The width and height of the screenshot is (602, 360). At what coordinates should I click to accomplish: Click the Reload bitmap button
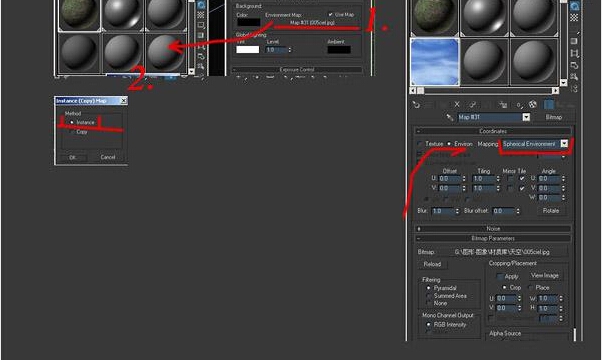[x=432, y=264]
